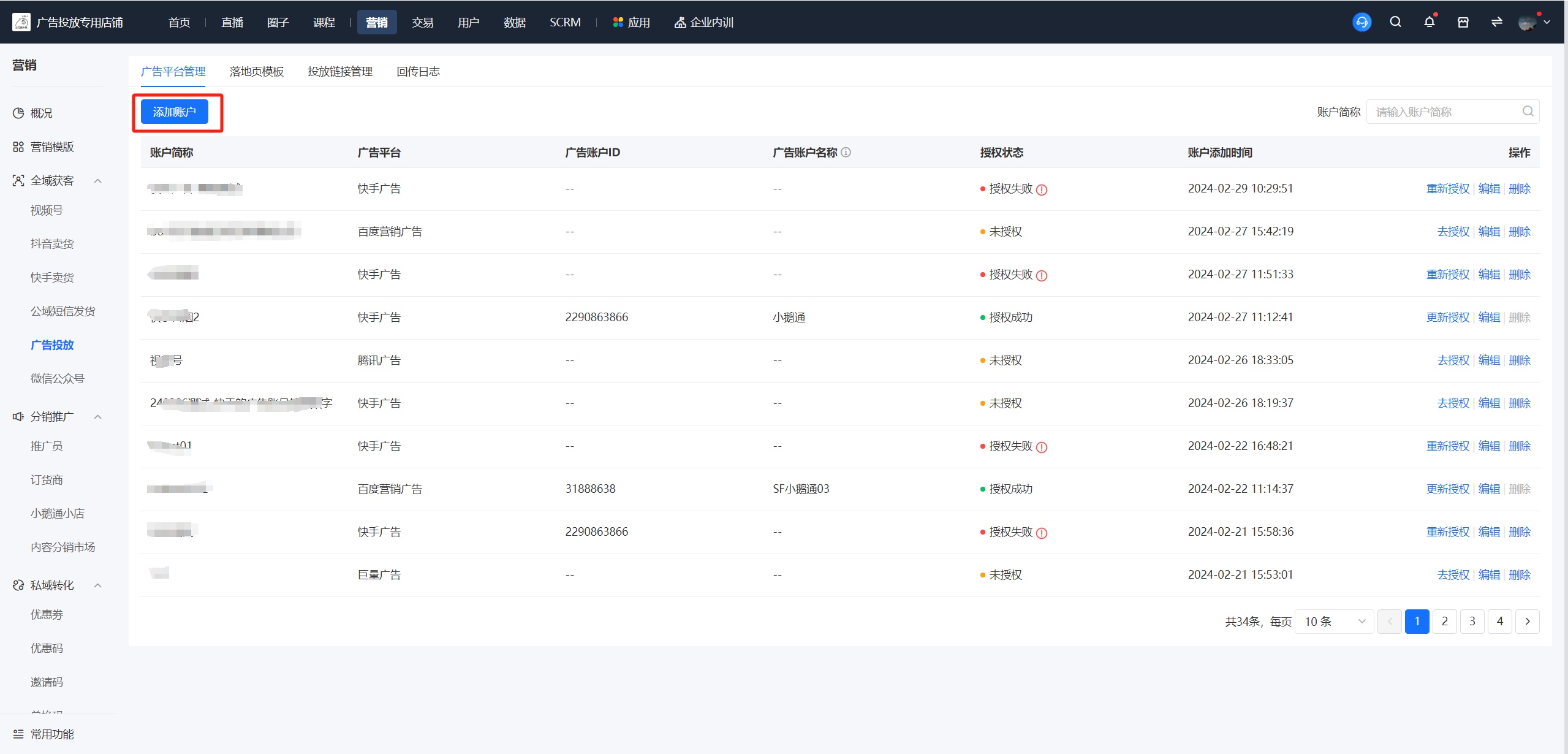Click warning icon on 2024-02-29 10:29:51 row
The width and height of the screenshot is (1568, 754).
coord(1042,189)
